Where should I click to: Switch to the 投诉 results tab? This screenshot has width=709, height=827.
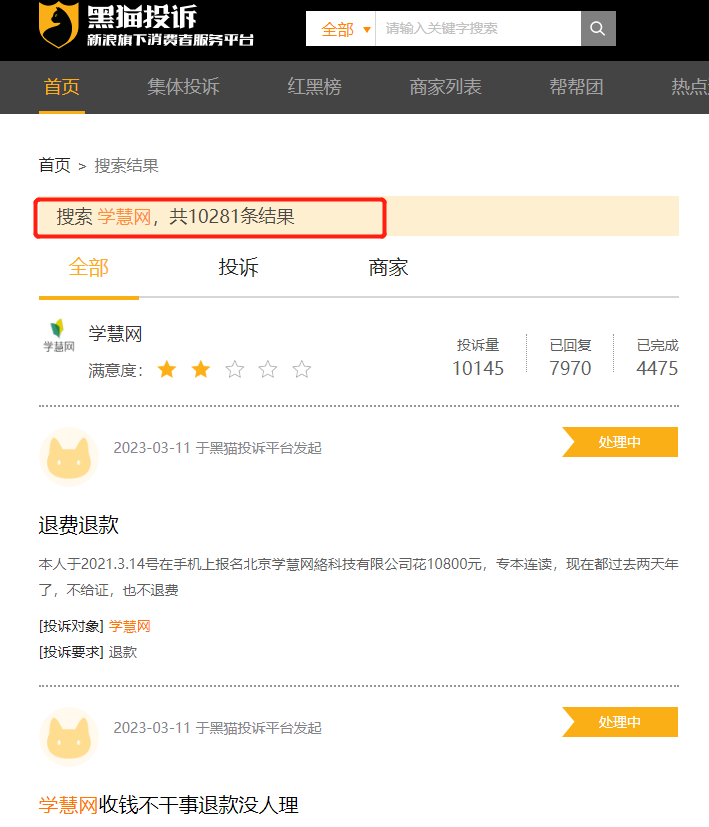point(238,267)
